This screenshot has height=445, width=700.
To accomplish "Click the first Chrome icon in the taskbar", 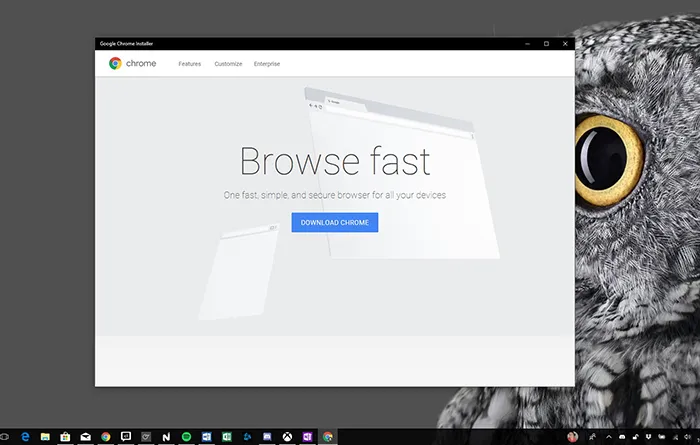I will (105, 437).
